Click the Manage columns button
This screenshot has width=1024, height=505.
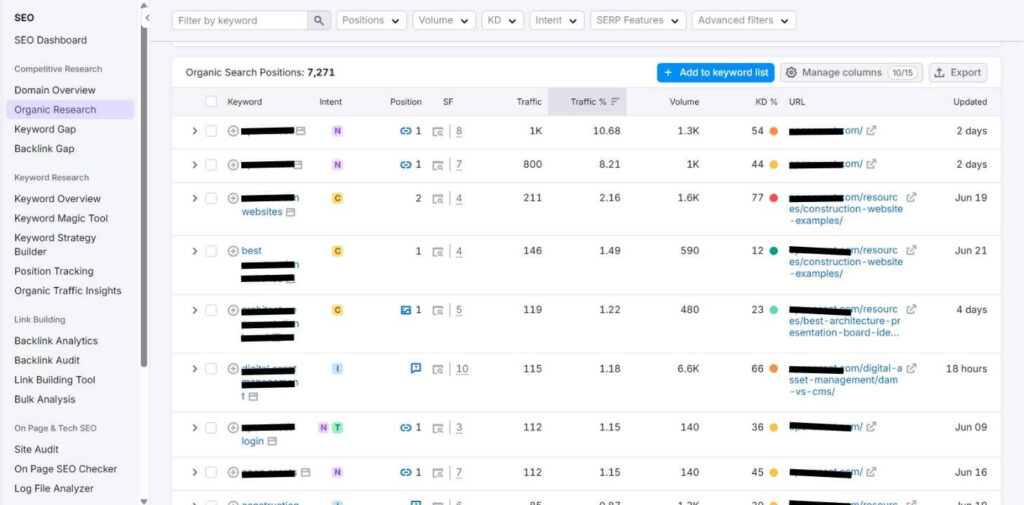pos(851,73)
